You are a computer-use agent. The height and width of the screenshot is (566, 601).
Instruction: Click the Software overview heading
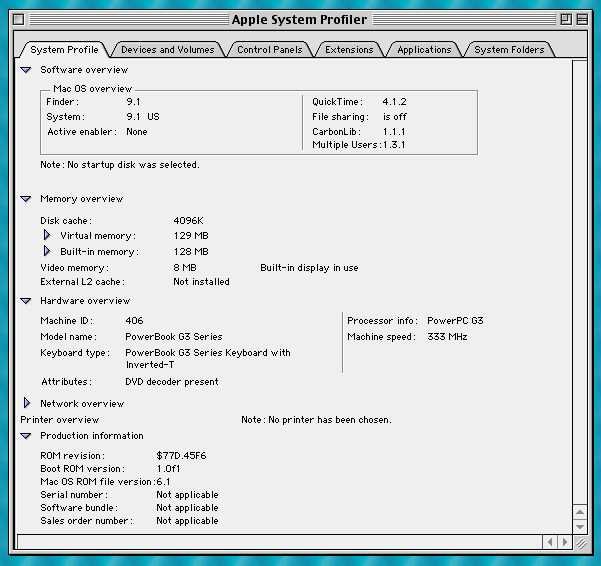(x=84, y=70)
